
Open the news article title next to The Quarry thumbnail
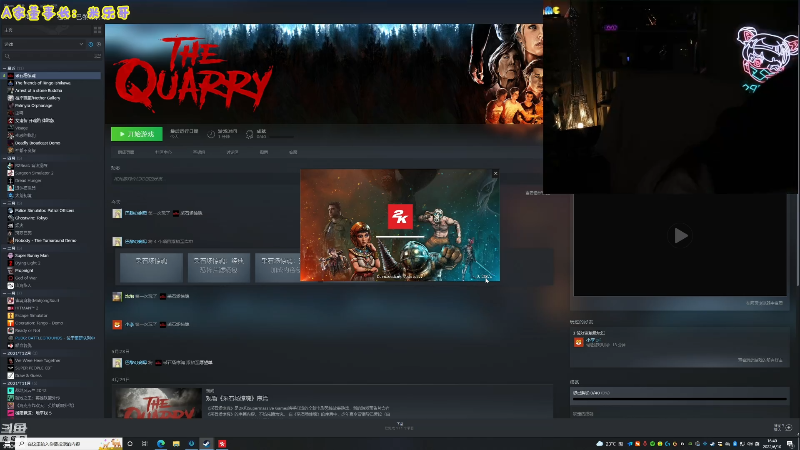click(x=237, y=398)
